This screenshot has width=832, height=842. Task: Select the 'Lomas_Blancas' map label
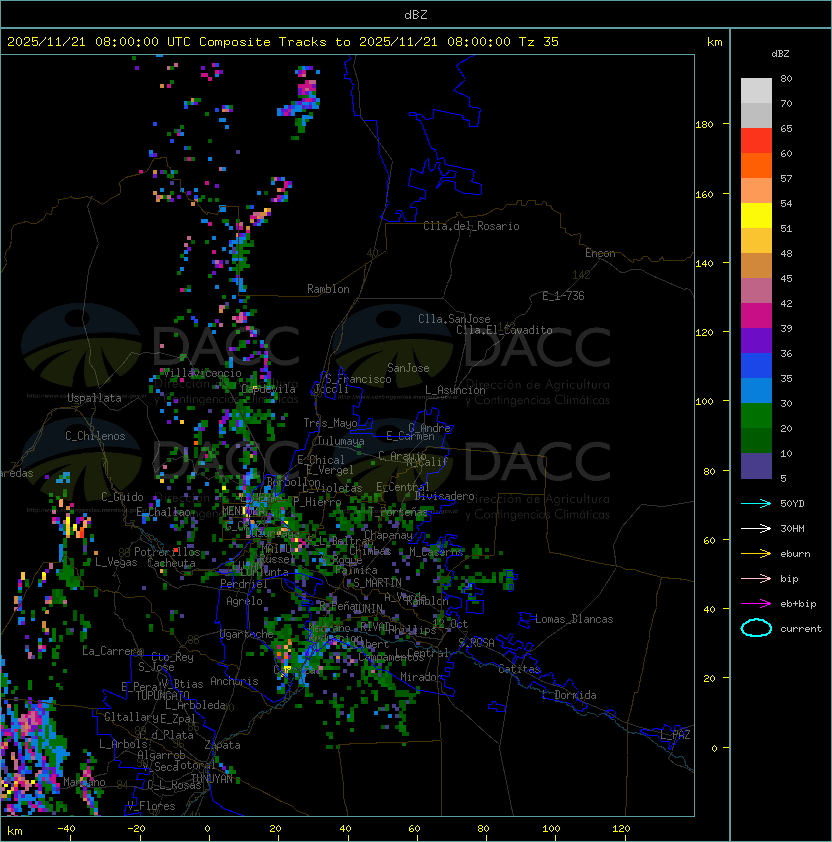[x=574, y=619]
